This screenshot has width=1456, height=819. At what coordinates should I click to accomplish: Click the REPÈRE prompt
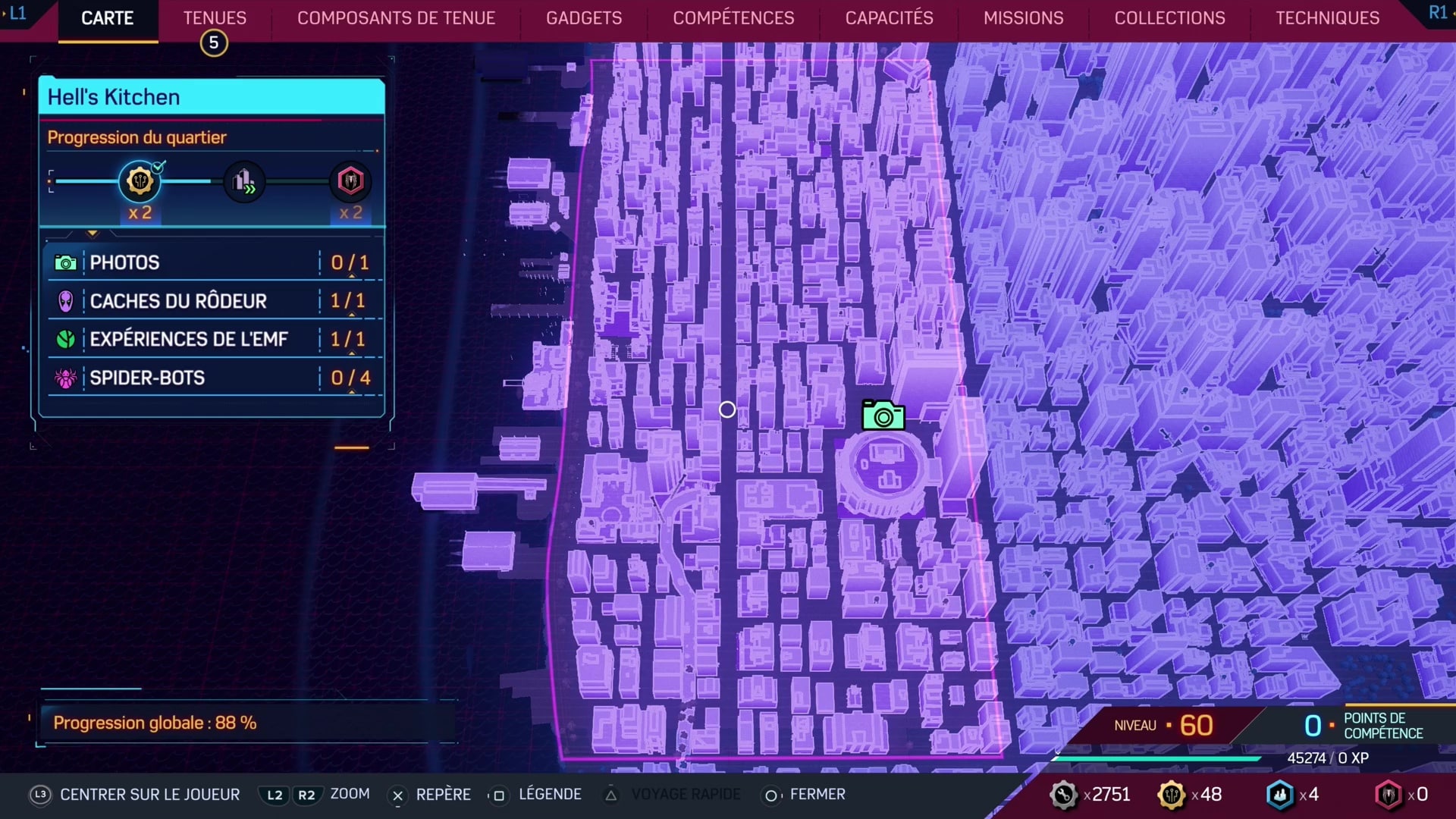[x=443, y=794]
